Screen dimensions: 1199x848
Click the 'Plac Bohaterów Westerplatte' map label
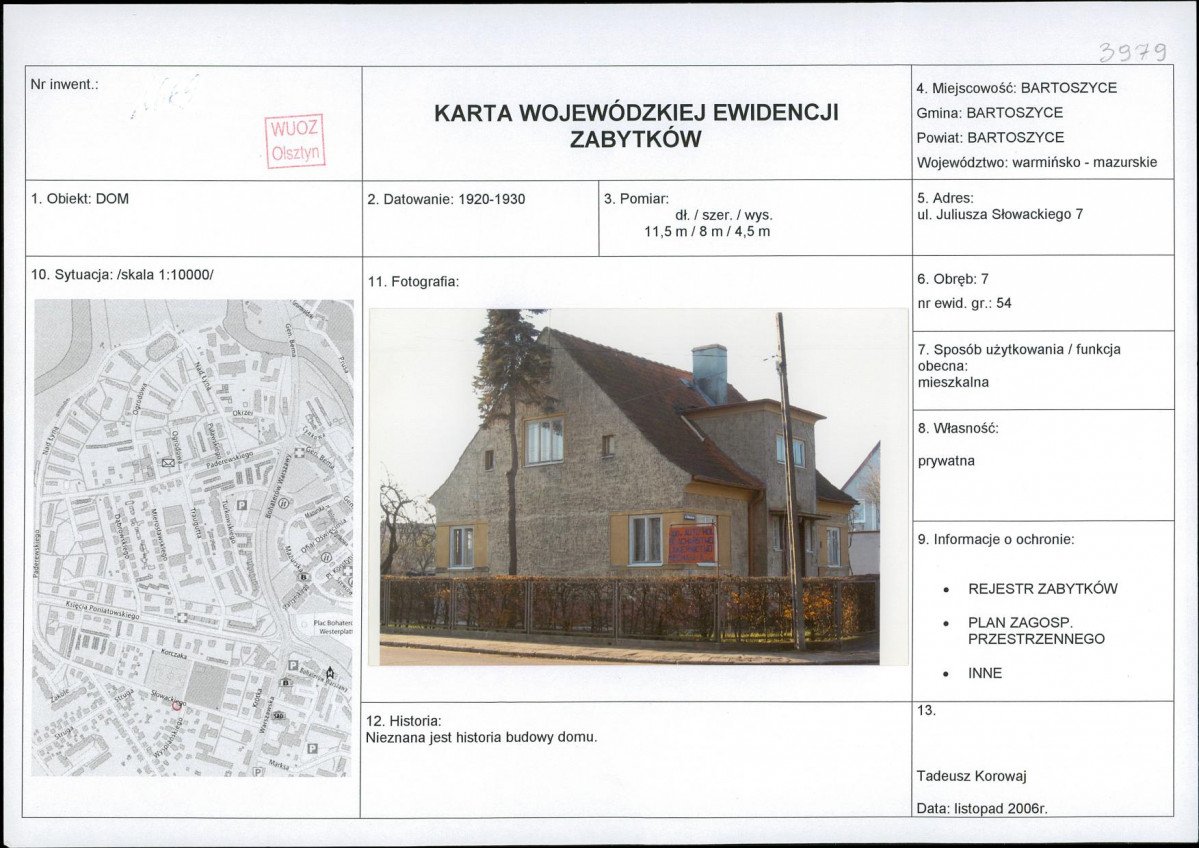(x=333, y=628)
